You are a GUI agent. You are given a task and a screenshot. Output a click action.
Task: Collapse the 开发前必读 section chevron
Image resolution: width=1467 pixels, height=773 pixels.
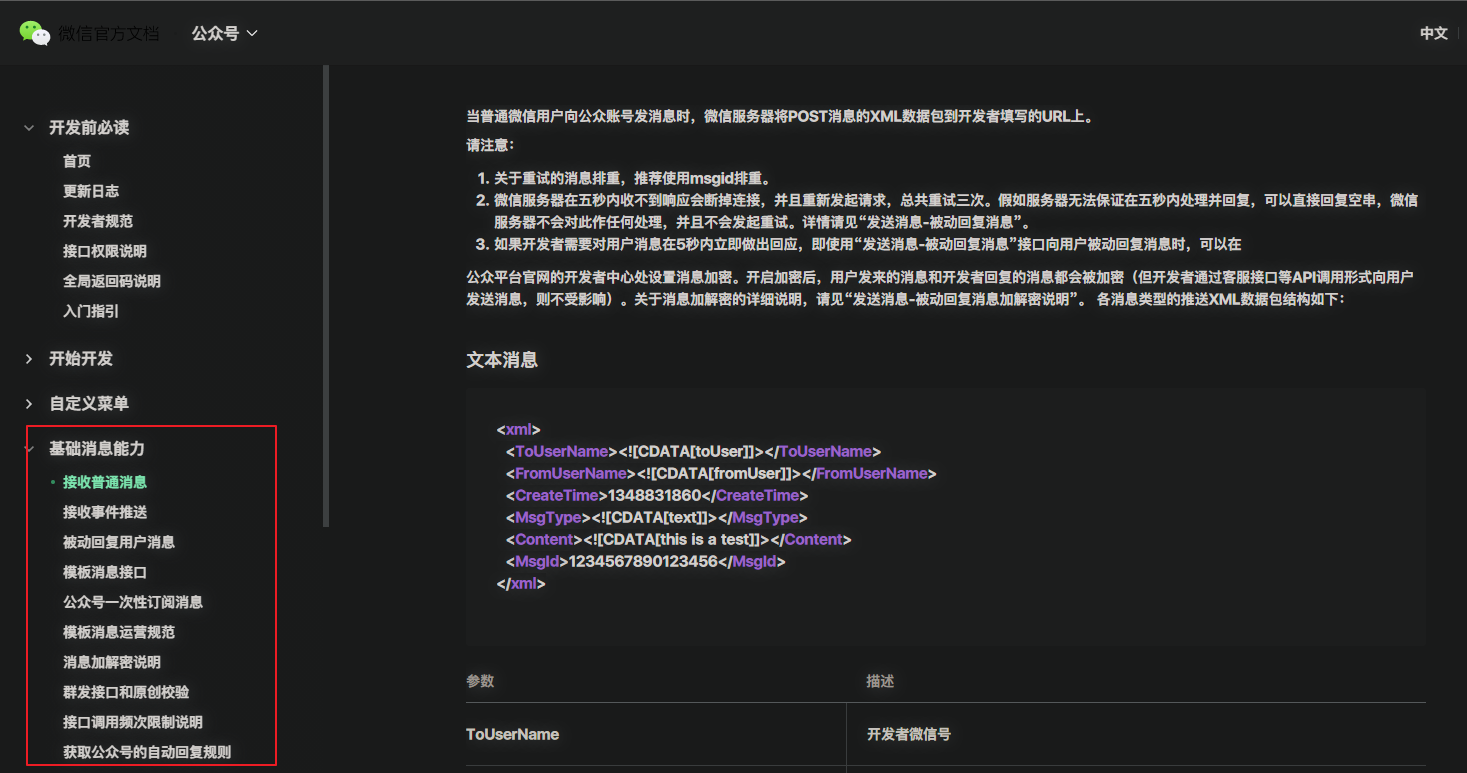[x=29, y=128]
